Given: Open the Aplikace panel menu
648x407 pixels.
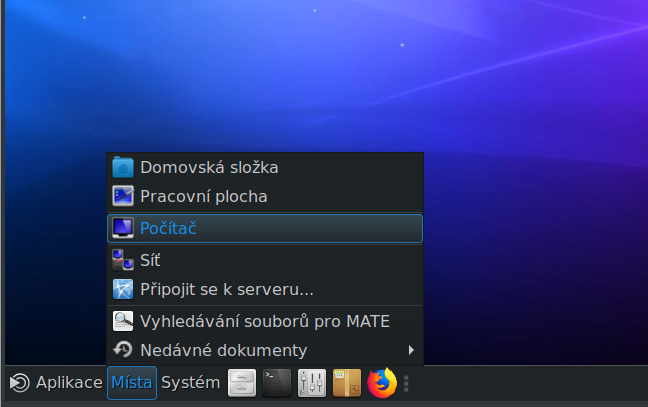Looking at the screenshot, I should click(x=56, y=383).
